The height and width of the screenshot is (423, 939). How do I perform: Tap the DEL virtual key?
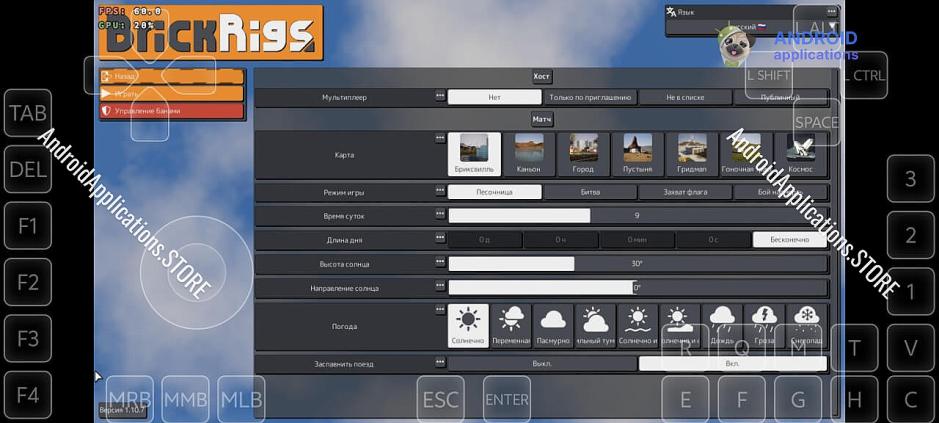[28, 170]
